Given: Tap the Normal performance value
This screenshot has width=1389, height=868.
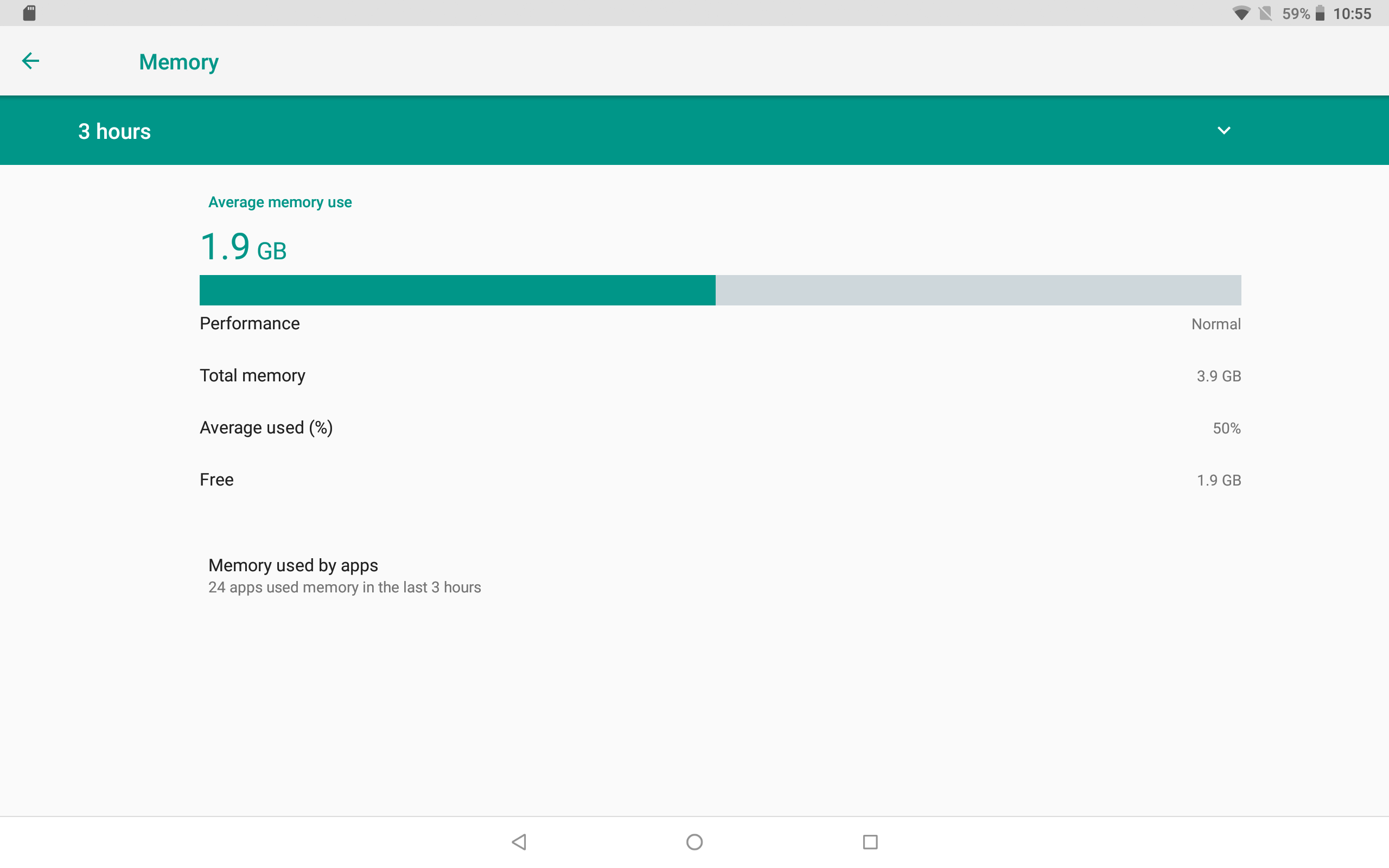Looking at the screenshot, I should coord(1216,324).
